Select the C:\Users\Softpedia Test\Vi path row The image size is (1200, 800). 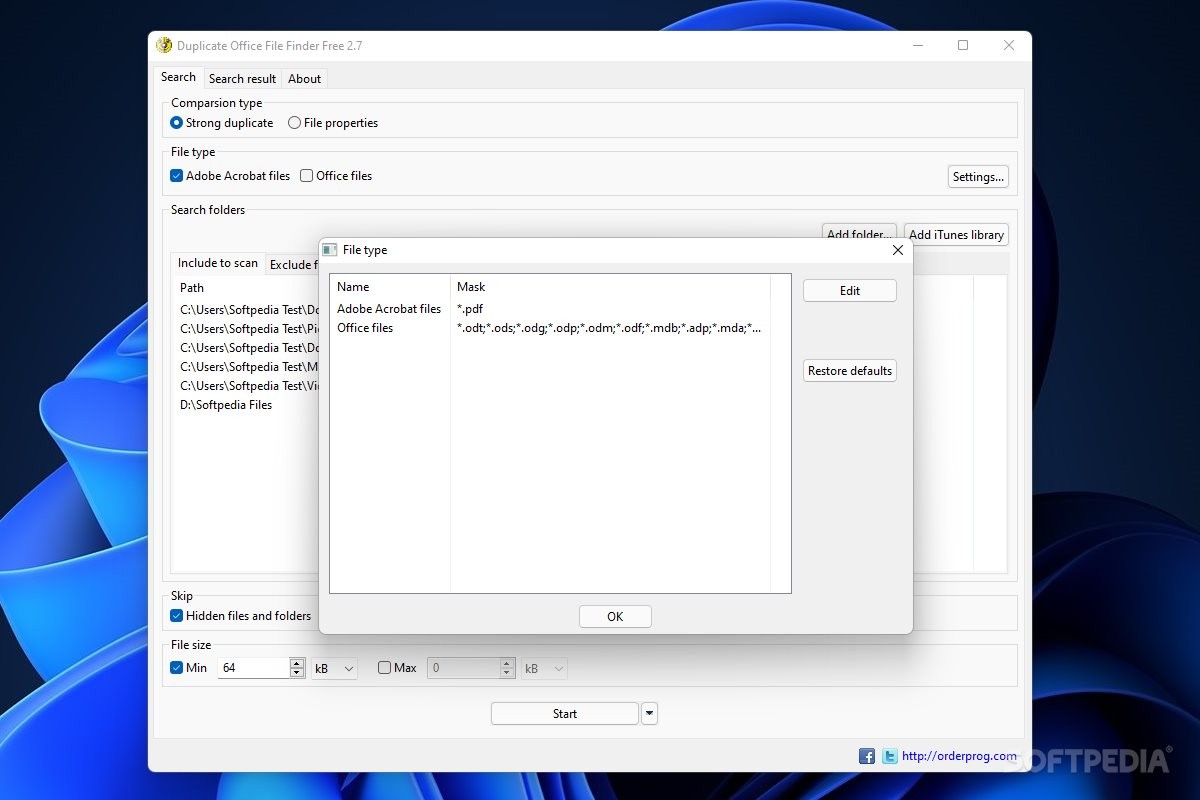249,386
